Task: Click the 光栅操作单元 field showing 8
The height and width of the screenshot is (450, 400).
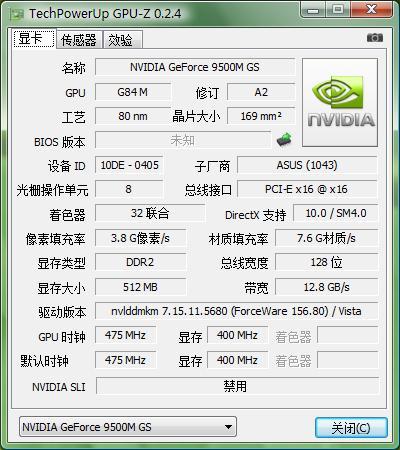Action: click(x=129, y=189)
